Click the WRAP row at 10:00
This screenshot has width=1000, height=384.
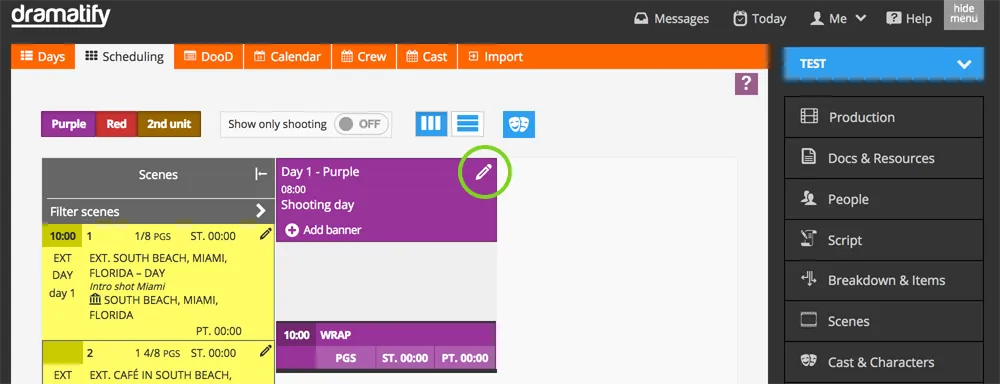[386, 335]
